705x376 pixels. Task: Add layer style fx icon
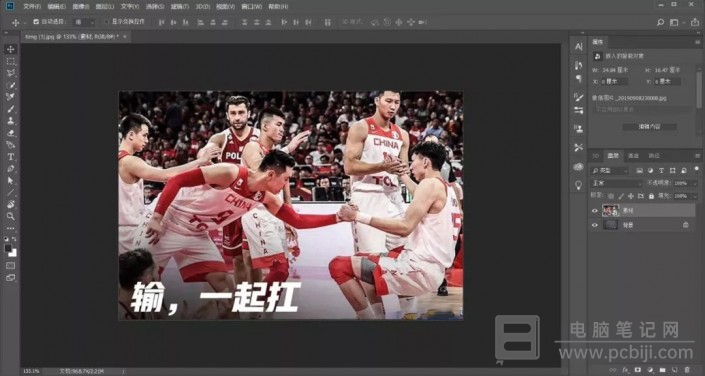pyautogui.click(x=625, y=369)
